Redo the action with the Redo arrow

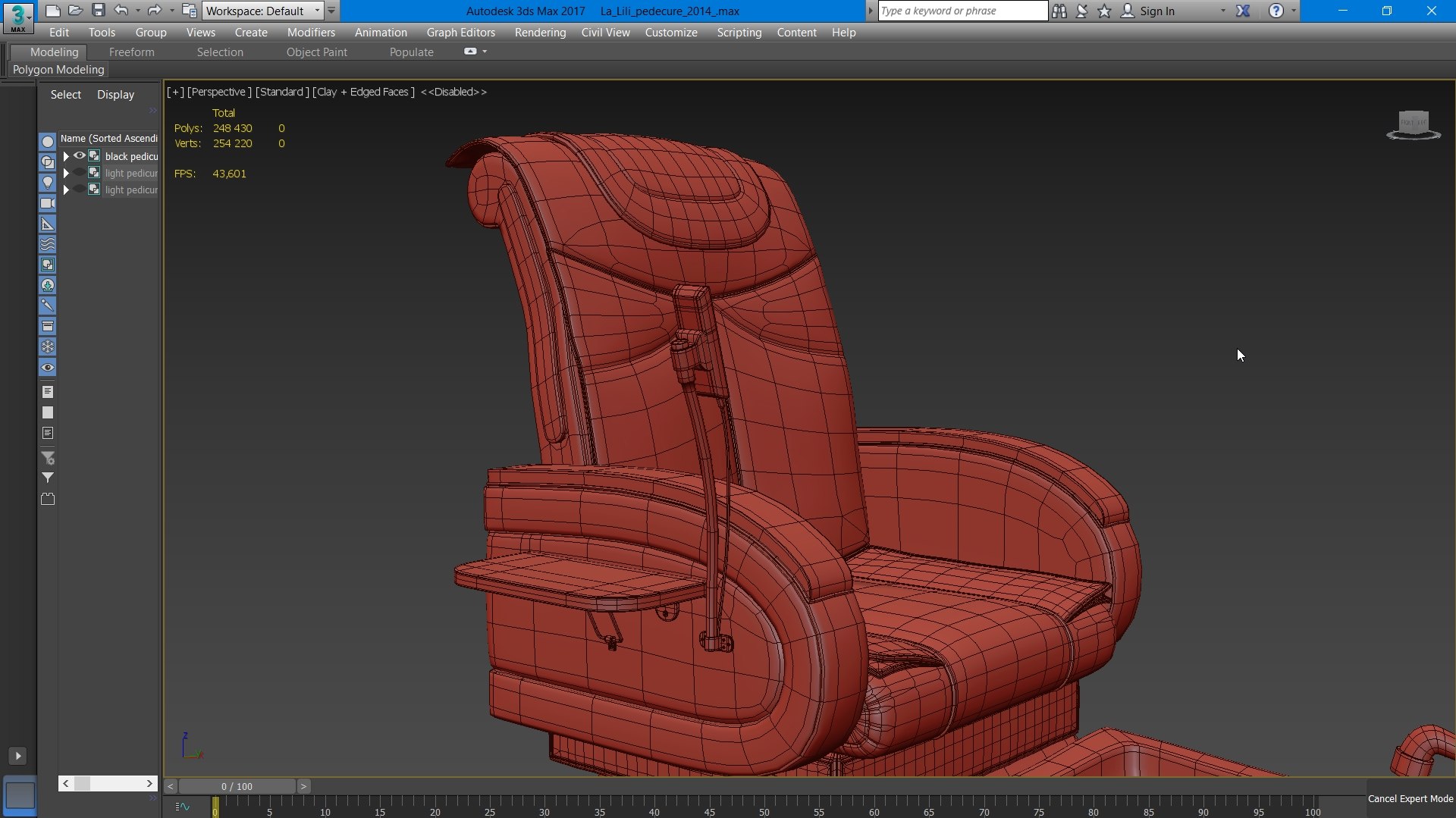point(154,11)
